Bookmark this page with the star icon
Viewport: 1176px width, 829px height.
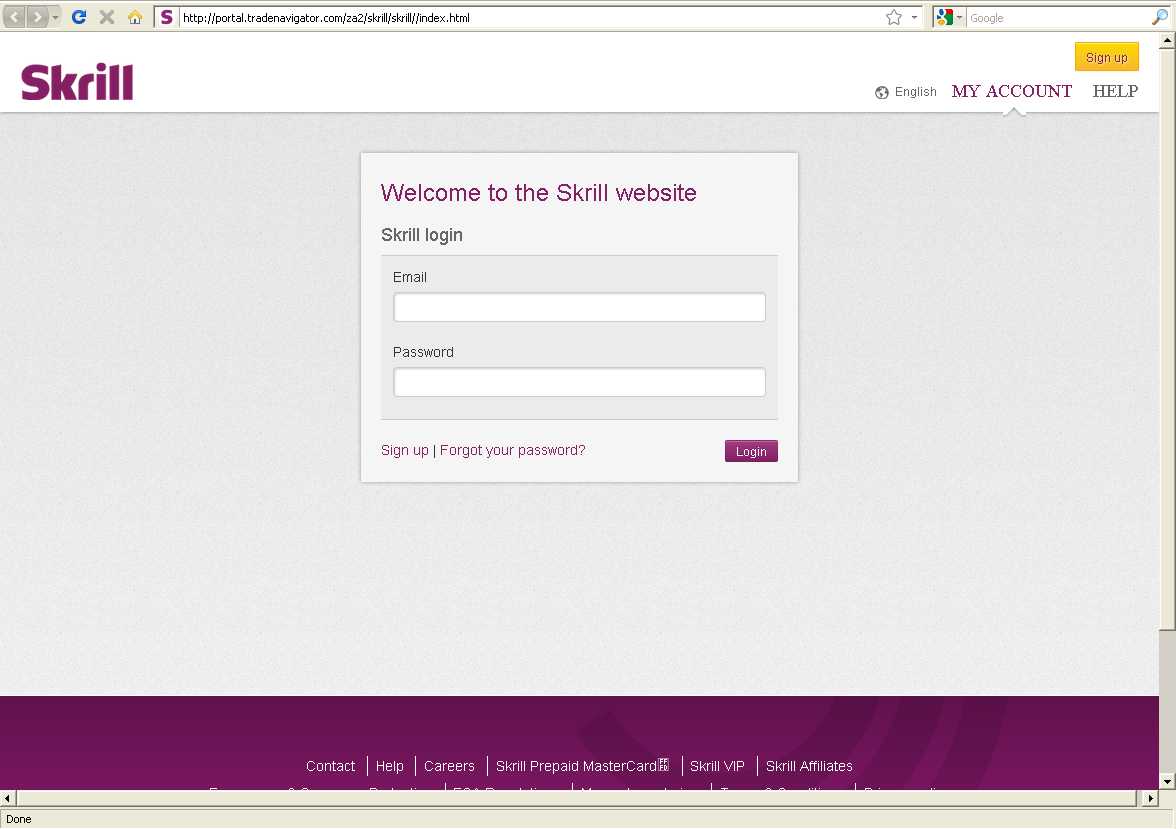tap(893, 17)
